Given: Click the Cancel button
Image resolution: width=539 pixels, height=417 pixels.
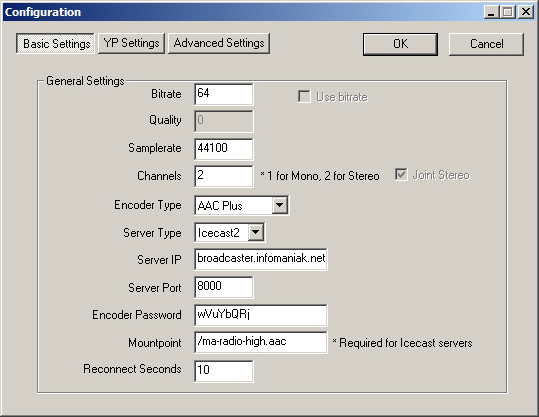Looking at the screenshot, I should point(486,44).
